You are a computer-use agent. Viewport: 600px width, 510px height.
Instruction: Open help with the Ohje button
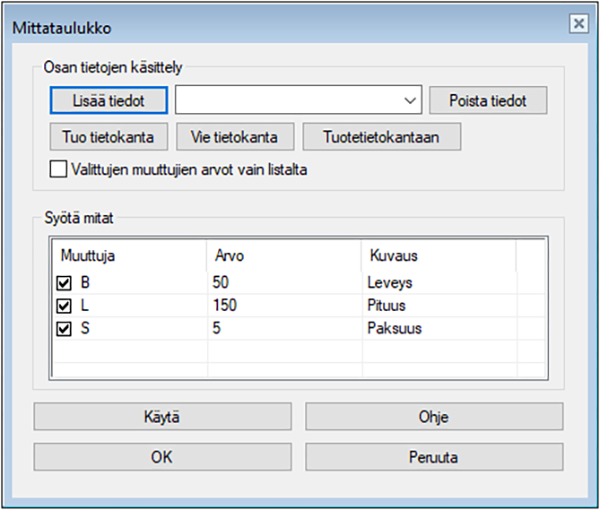(x=434, y=416)
